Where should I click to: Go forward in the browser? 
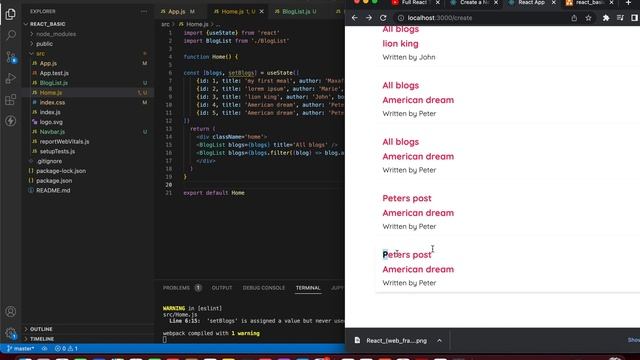[369, 18]
